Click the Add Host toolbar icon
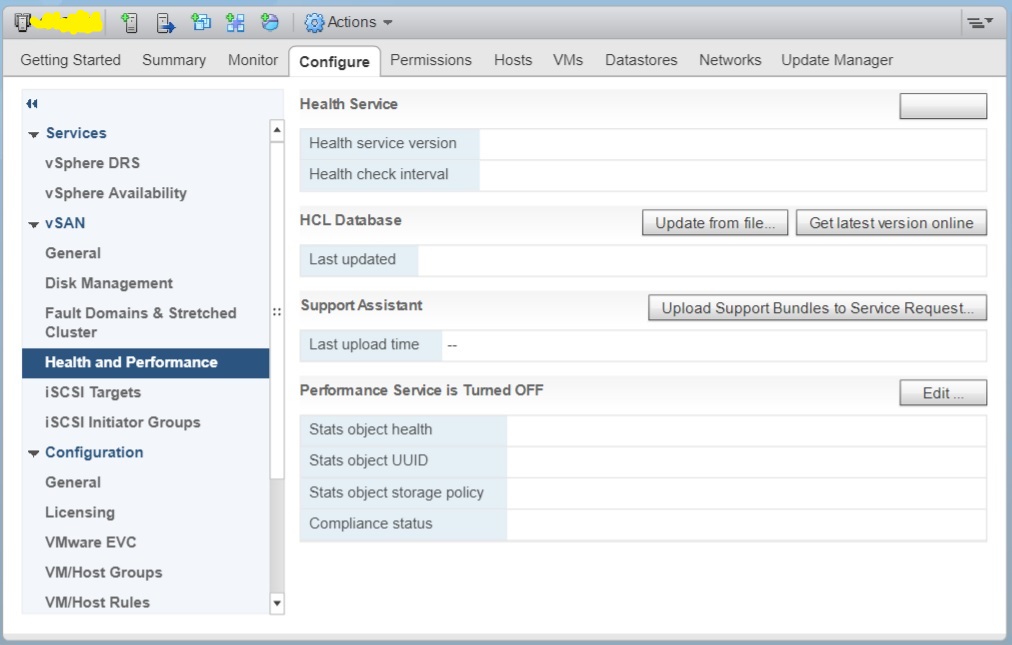The image size is (1012, 645). click(130, 20)
